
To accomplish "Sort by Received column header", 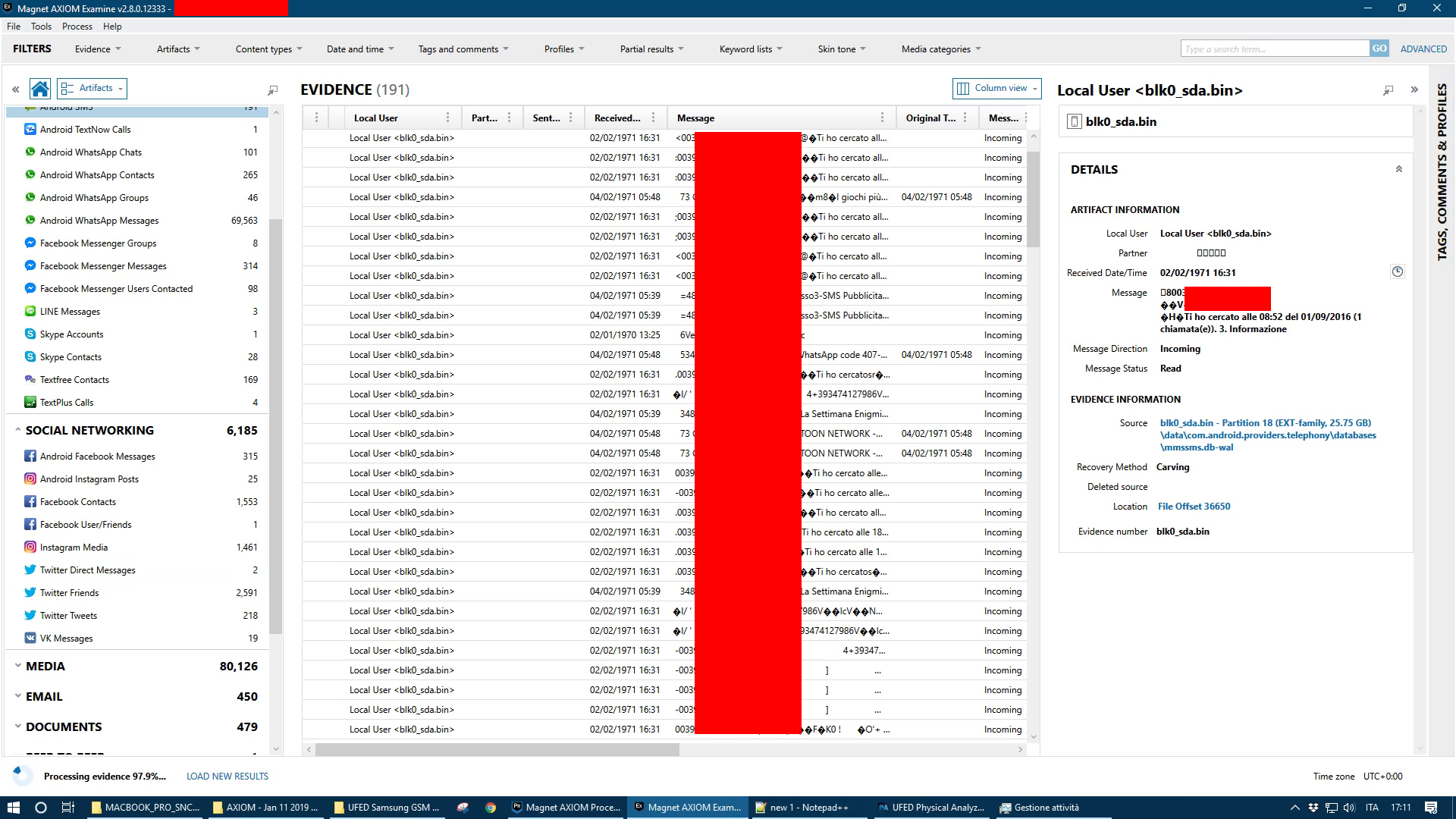I will click(617, 118).
